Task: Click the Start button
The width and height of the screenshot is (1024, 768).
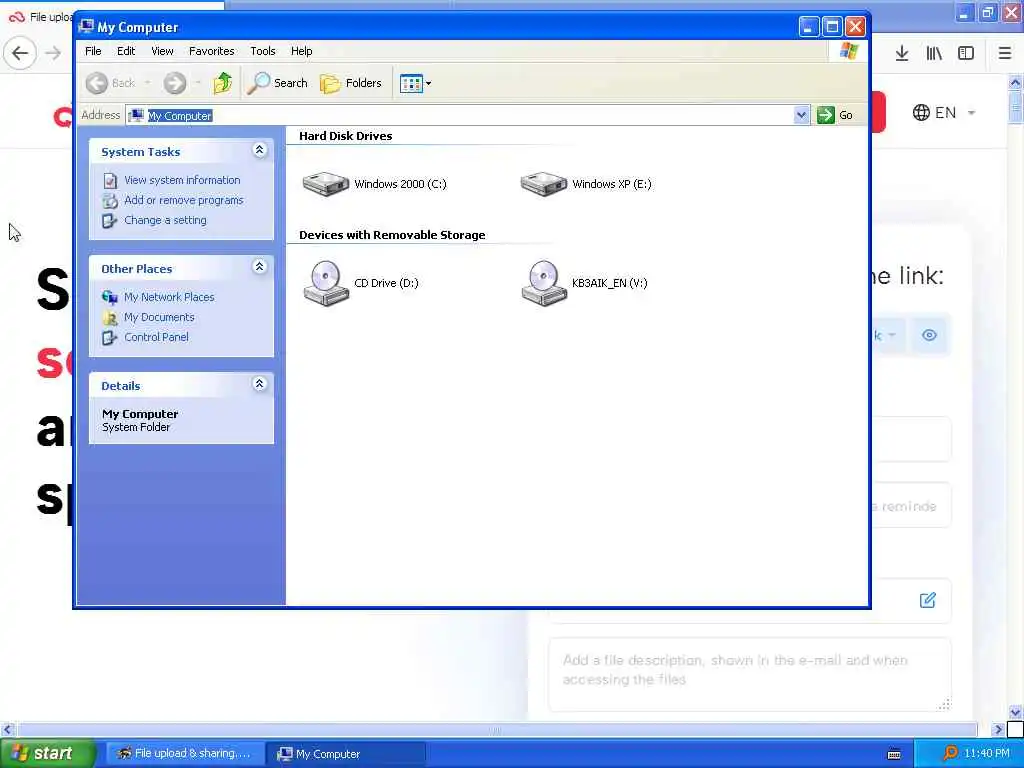Action: pyautogui.click(x=48, y=753)
